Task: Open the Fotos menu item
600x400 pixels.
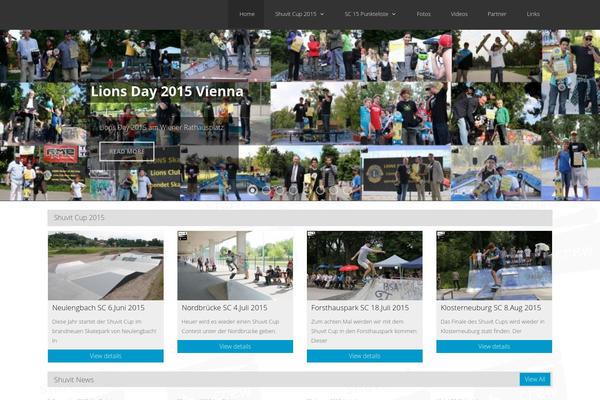Action: 424,14
